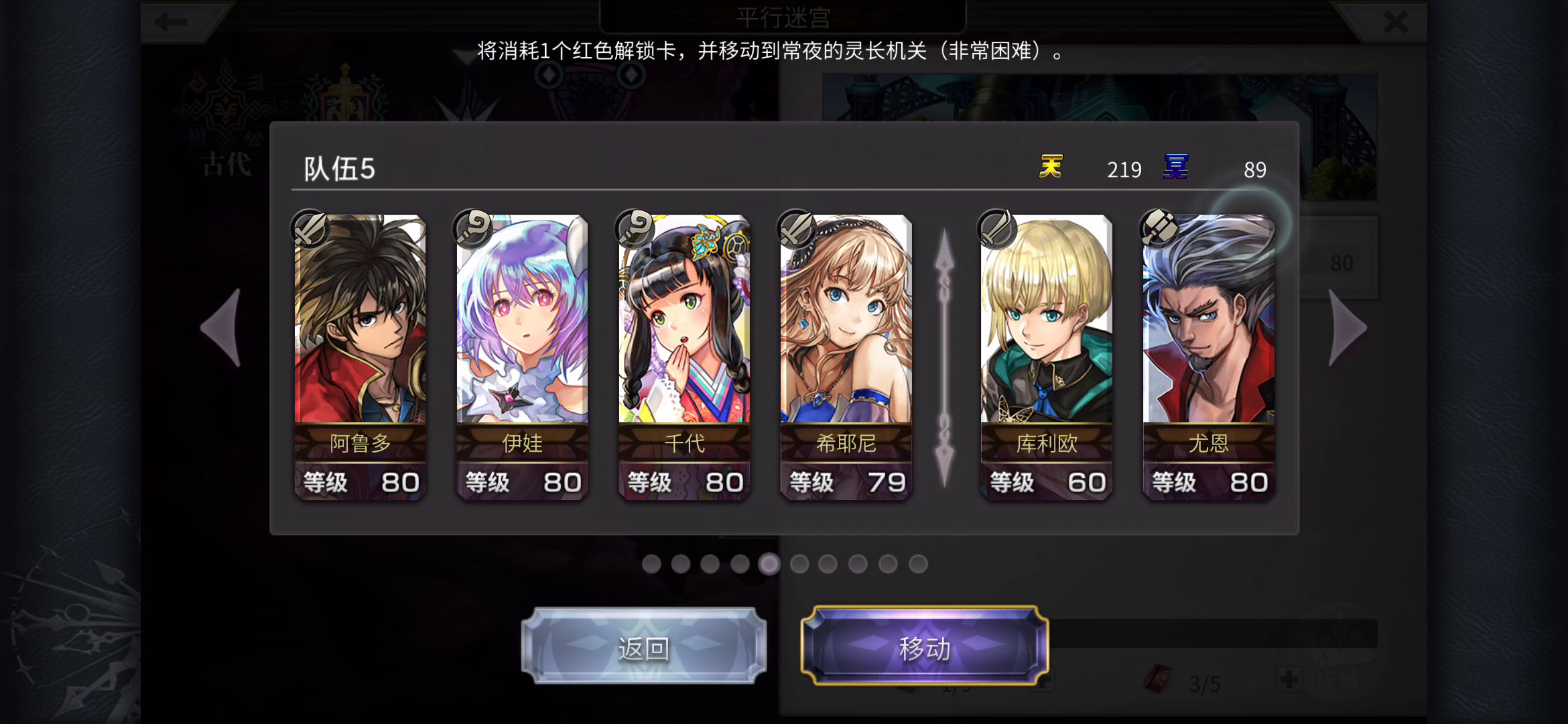Click the staff weapon icon on 伊娃's card
The height and width of the screenshot is (724, 1568).
pos(472,229)
